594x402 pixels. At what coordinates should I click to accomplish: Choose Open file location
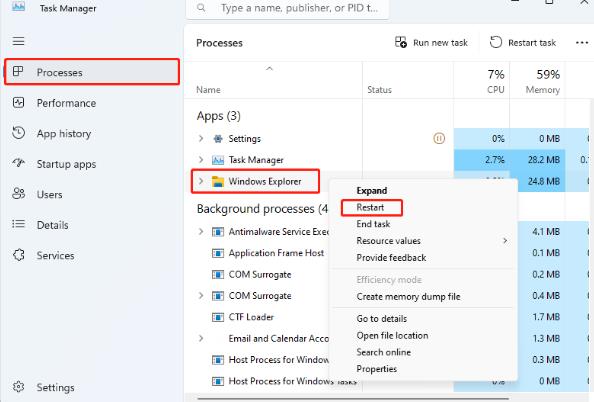coord(392,336)
